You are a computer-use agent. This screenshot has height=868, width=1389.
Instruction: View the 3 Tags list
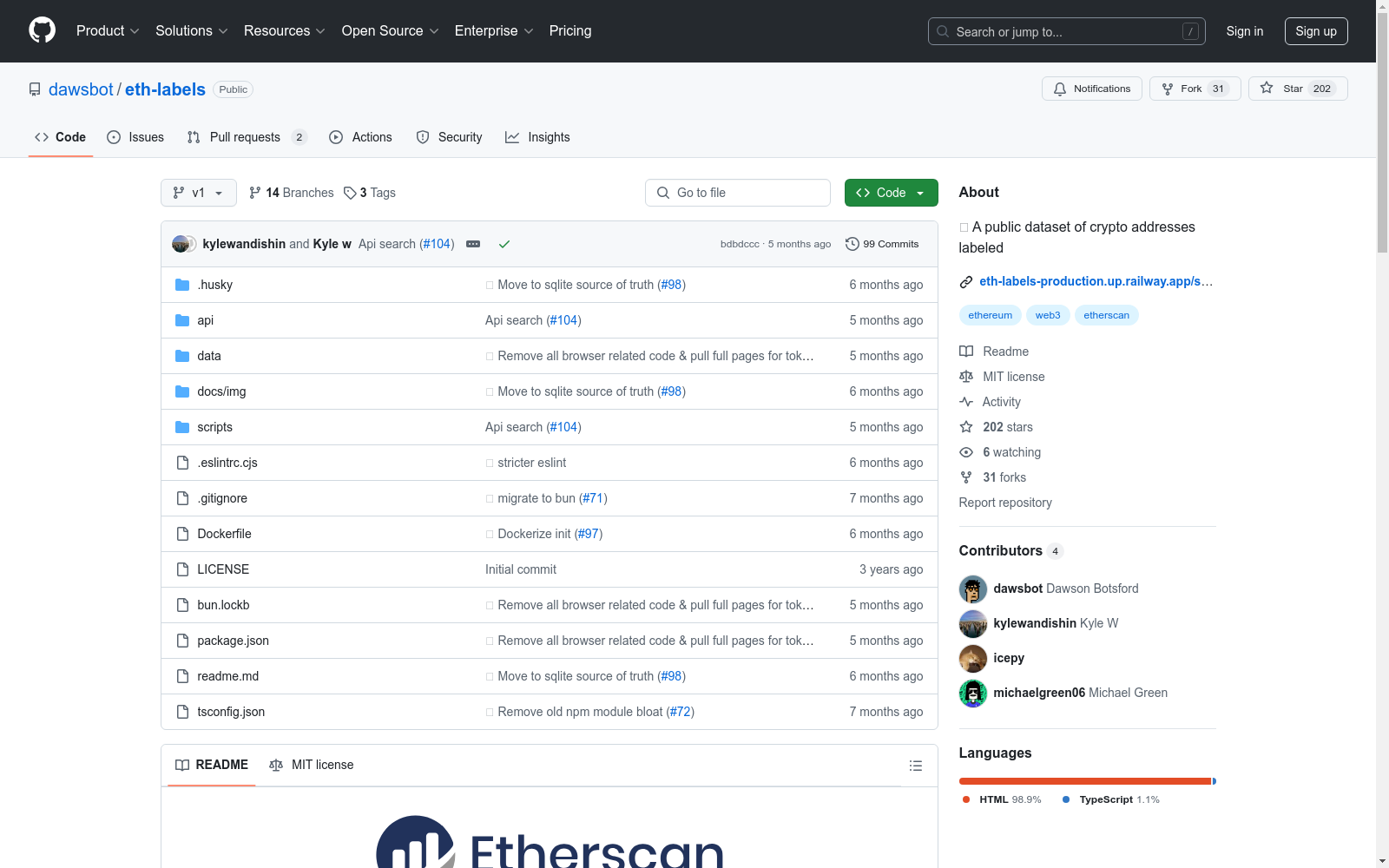coord(370,193)
